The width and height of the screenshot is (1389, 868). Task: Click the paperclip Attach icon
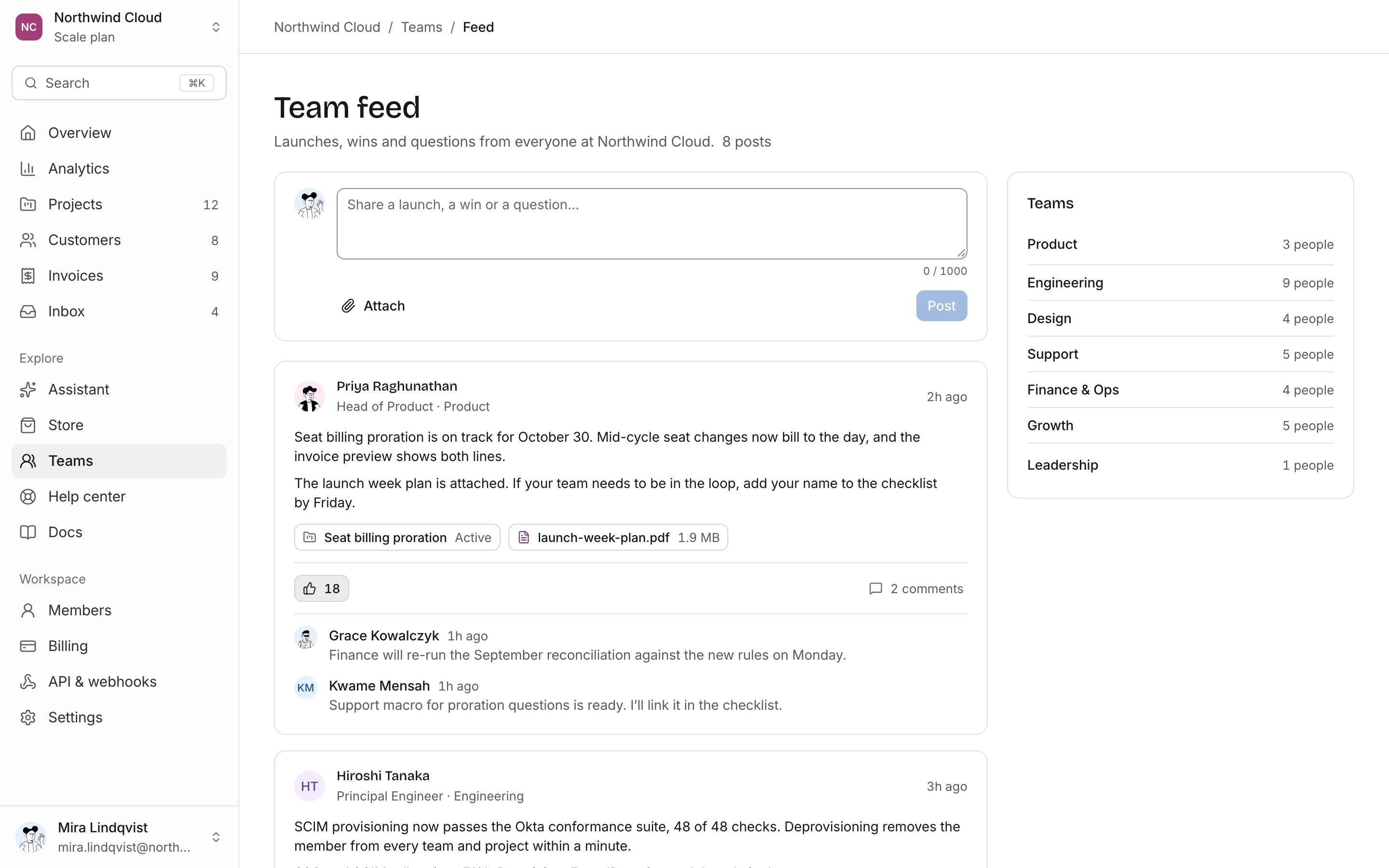coord(348,305)
